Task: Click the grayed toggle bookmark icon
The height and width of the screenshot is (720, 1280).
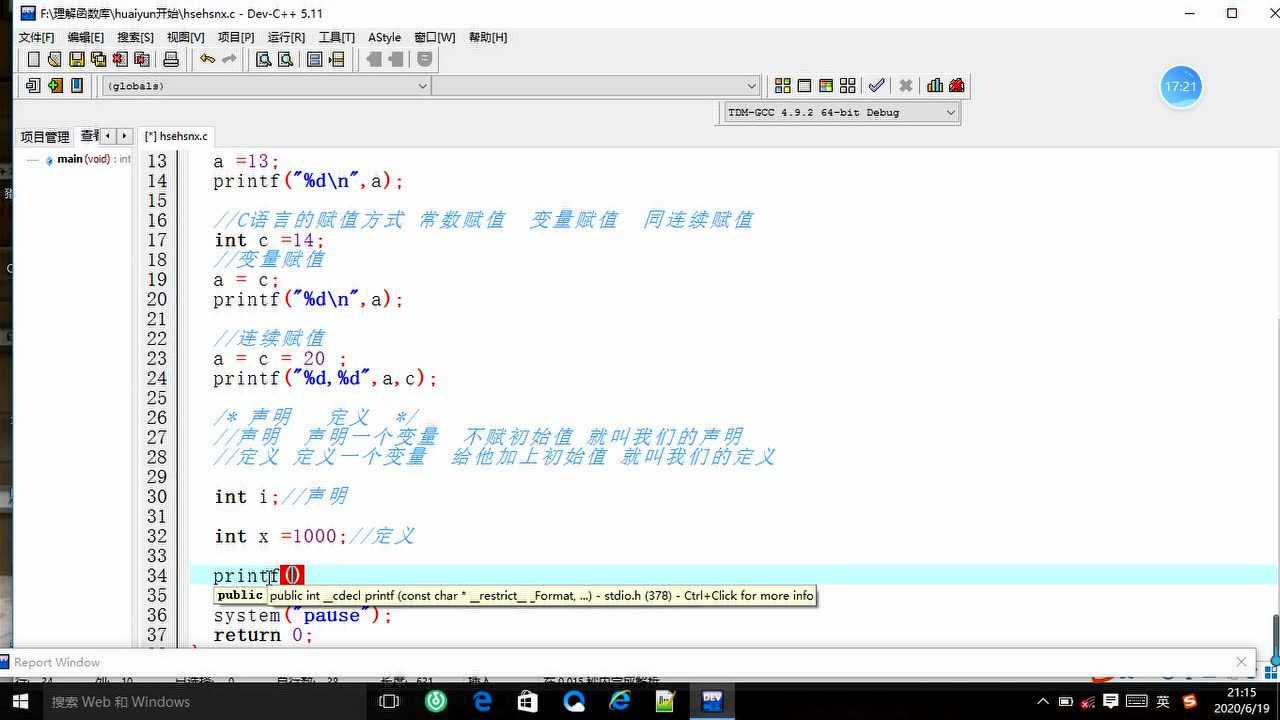Action: pos(374,60)
